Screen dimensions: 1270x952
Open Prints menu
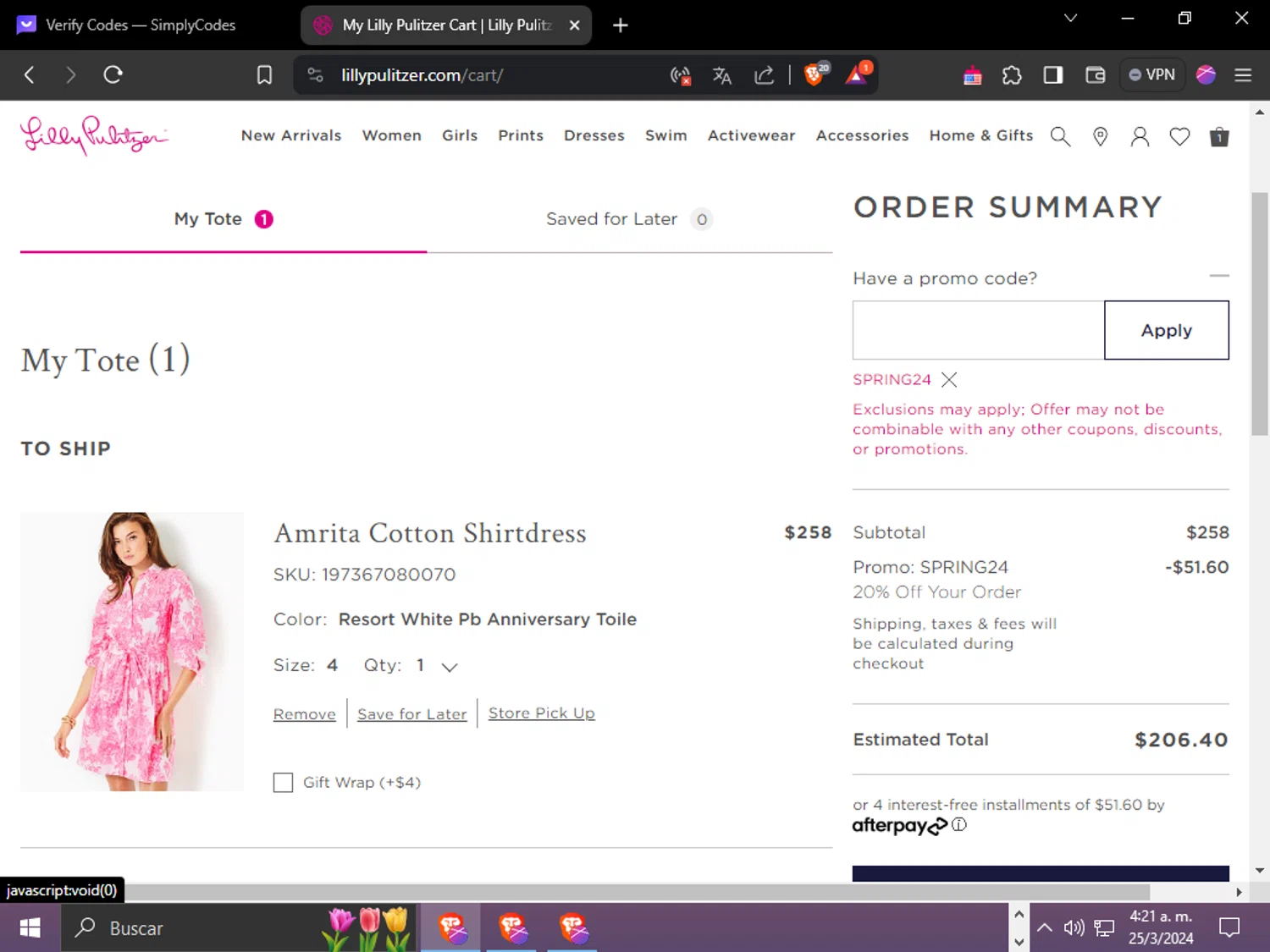tap(521, 135)
